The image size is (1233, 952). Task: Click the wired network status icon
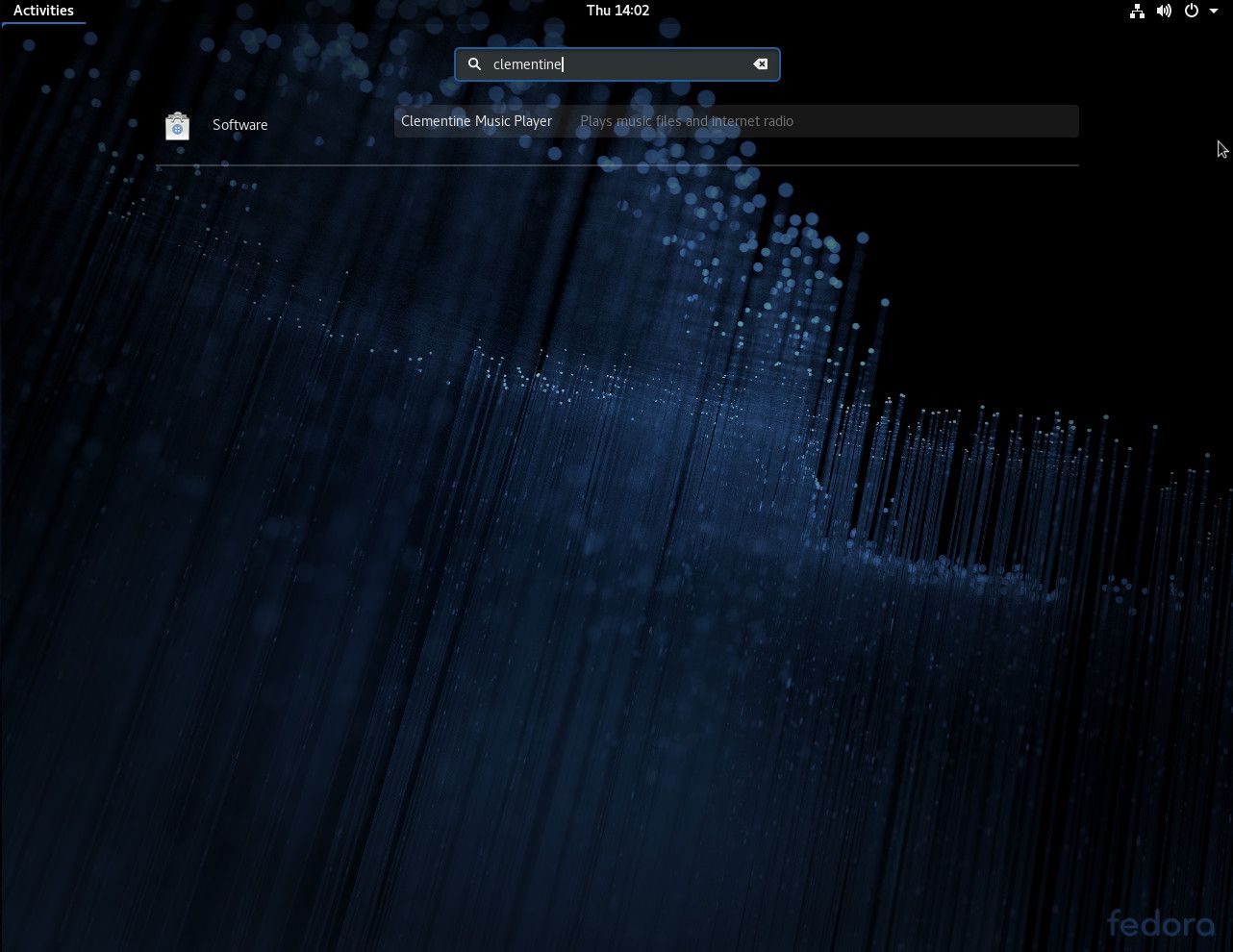tap(1137, 11)
